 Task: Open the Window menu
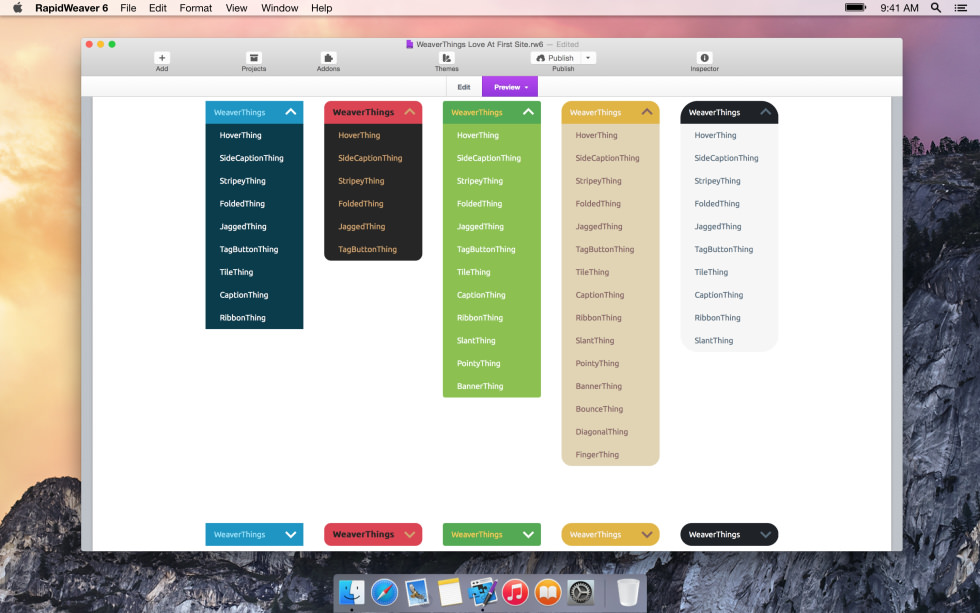coord(279,8)
